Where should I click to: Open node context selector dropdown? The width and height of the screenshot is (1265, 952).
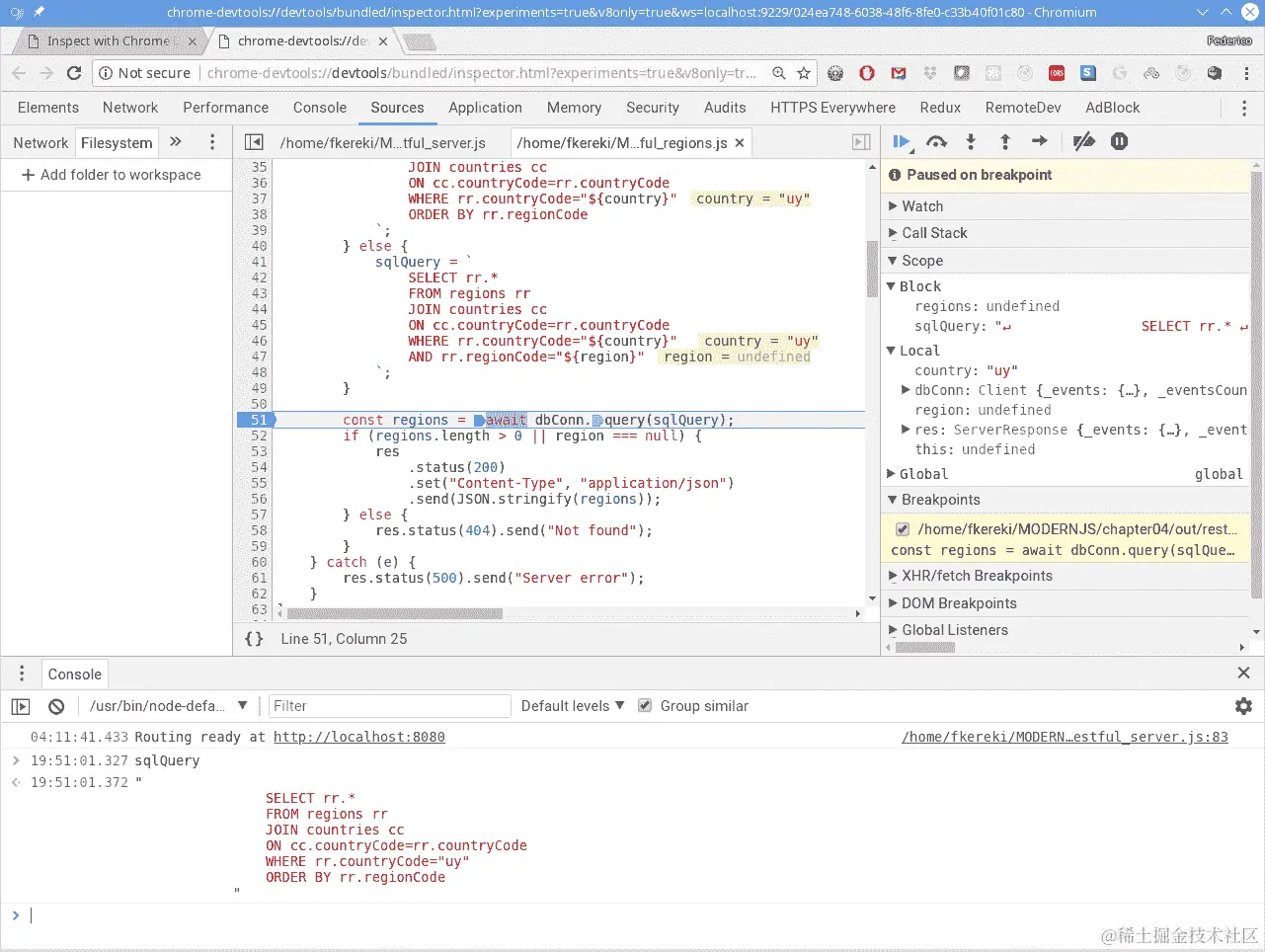pyautogui.click(x=168, y=706)
